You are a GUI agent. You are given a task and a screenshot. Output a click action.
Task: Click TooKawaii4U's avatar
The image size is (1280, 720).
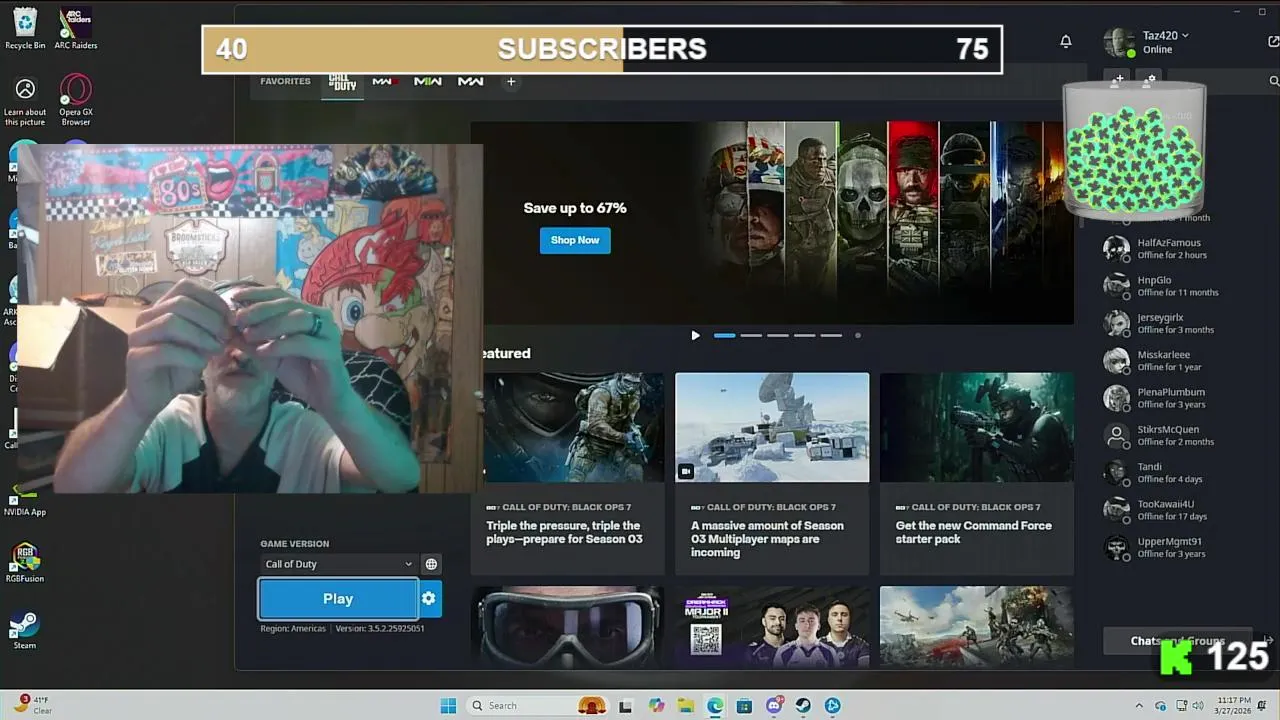pyautogui.click(x=1116, y=510)
